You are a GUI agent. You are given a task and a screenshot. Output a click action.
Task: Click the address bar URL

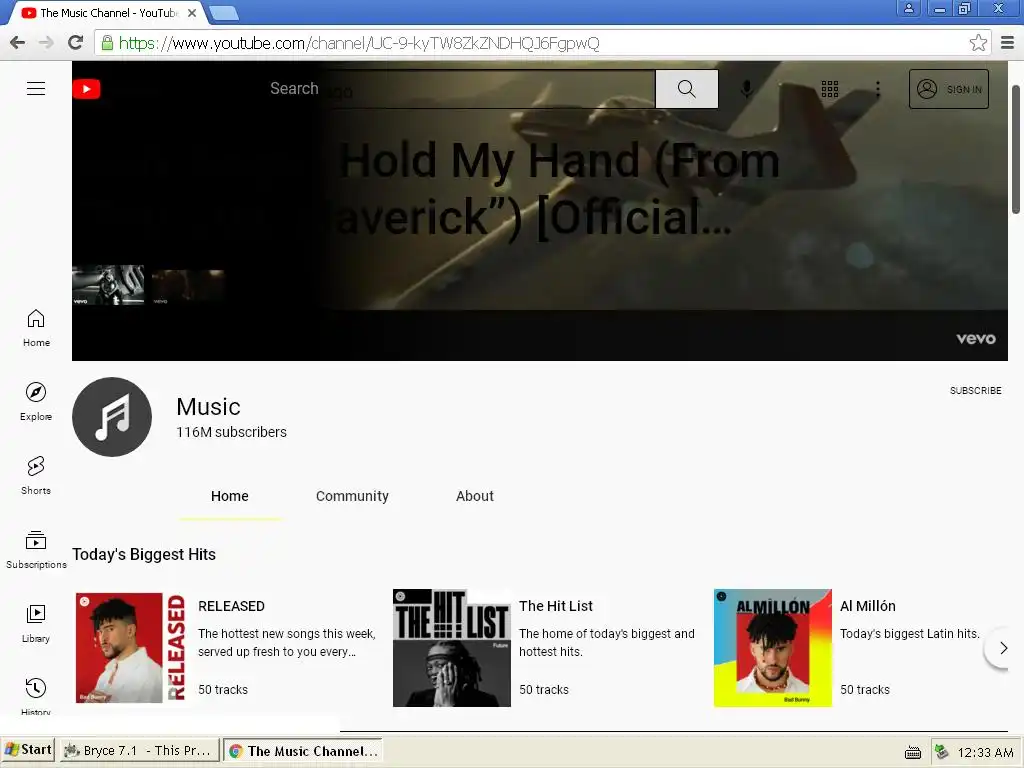pyautogui.click(x=359, y=43)
